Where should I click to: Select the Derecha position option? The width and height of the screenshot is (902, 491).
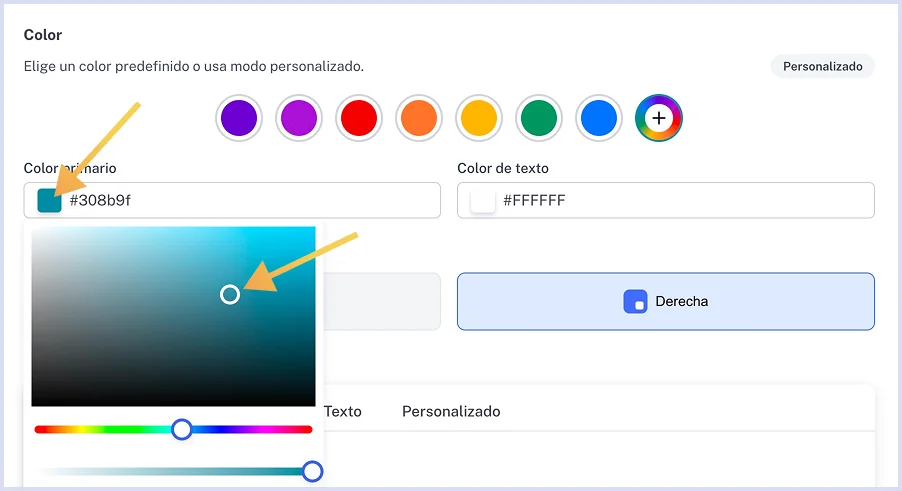665,301
